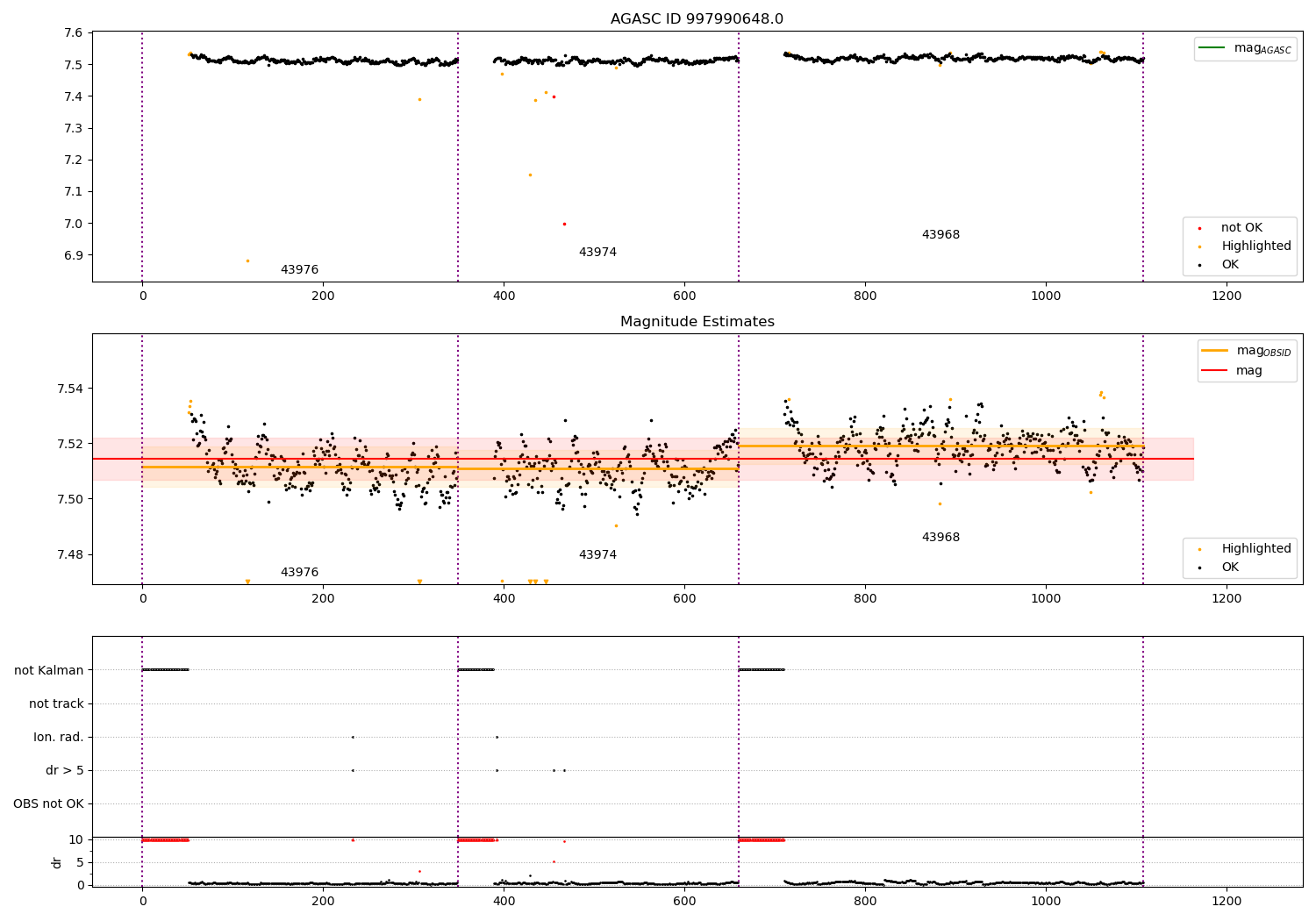The width and height of the screenshot is (1316, 921).
Task: Select the "mag OBSID" legend label text
Action: point(1264,351)
